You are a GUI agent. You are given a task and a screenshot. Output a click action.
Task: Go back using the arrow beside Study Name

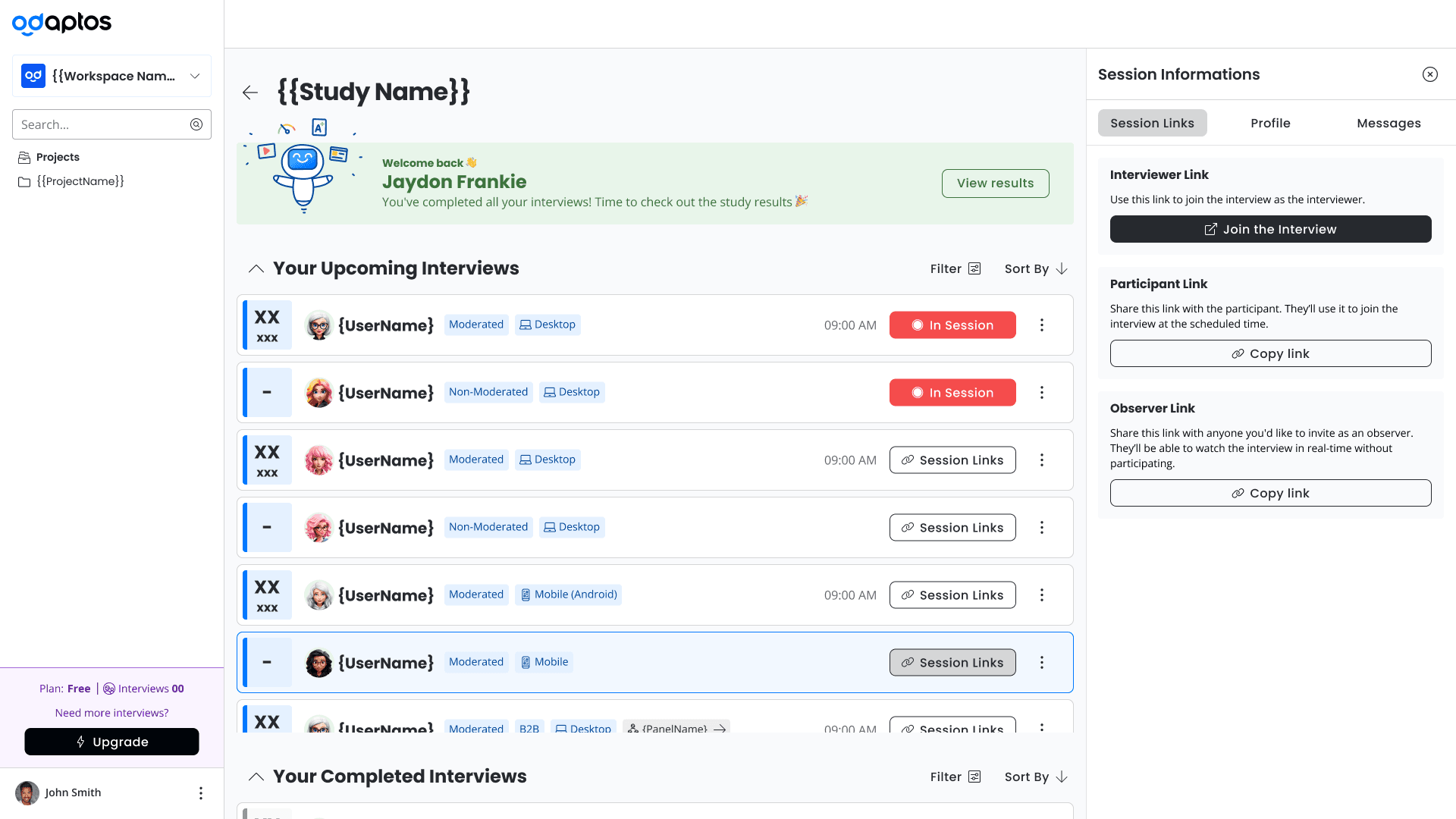pyautogui.click(x=250, y=93)
